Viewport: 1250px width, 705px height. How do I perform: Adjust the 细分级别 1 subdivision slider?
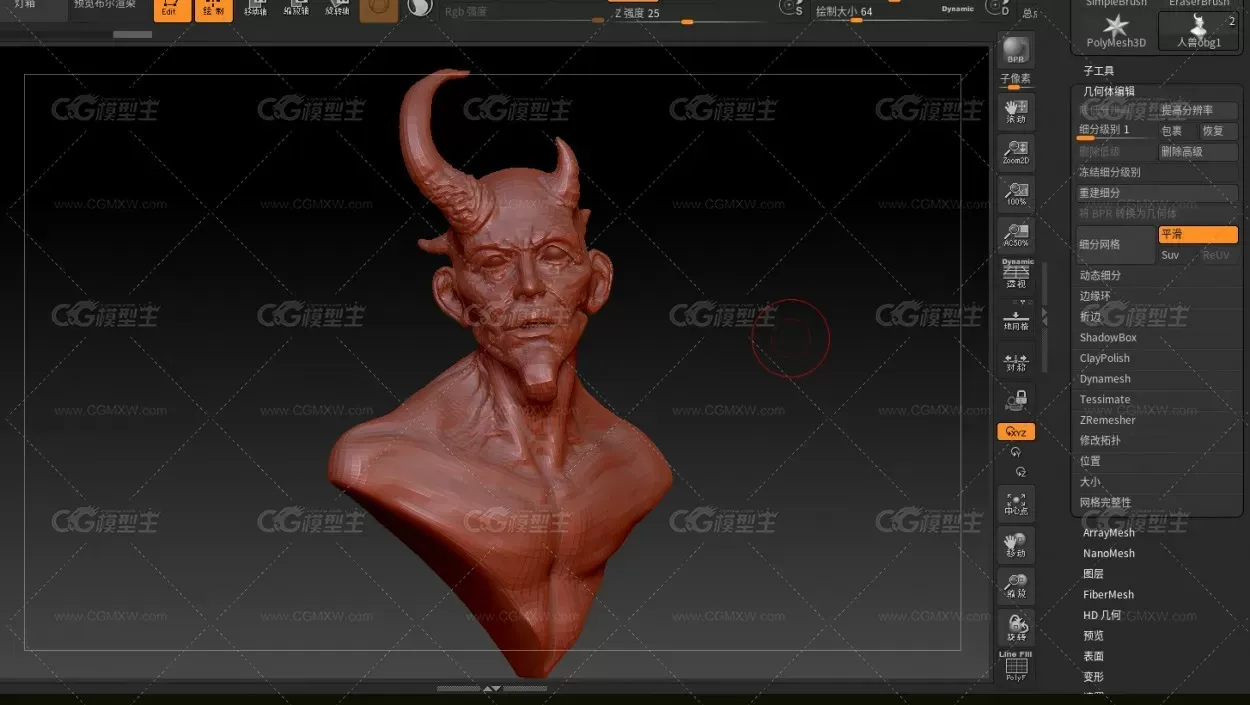click(1114, 131)
